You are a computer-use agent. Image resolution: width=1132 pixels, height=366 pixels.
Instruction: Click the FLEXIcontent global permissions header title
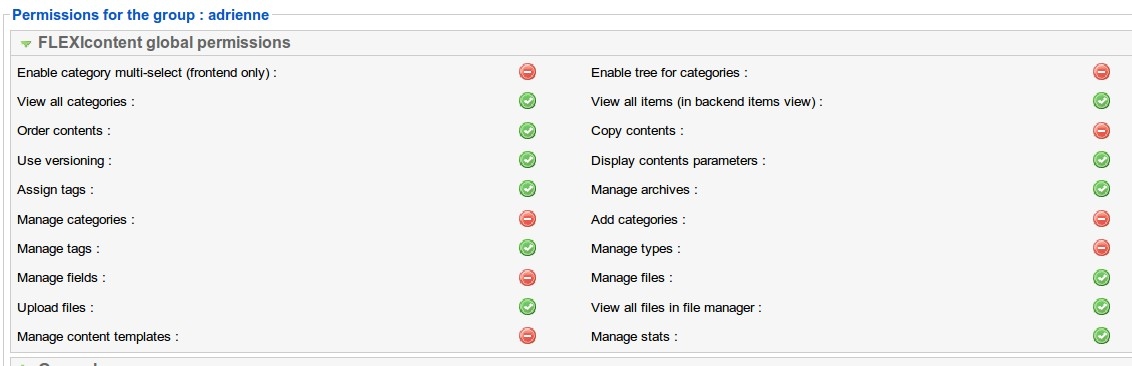164,43
